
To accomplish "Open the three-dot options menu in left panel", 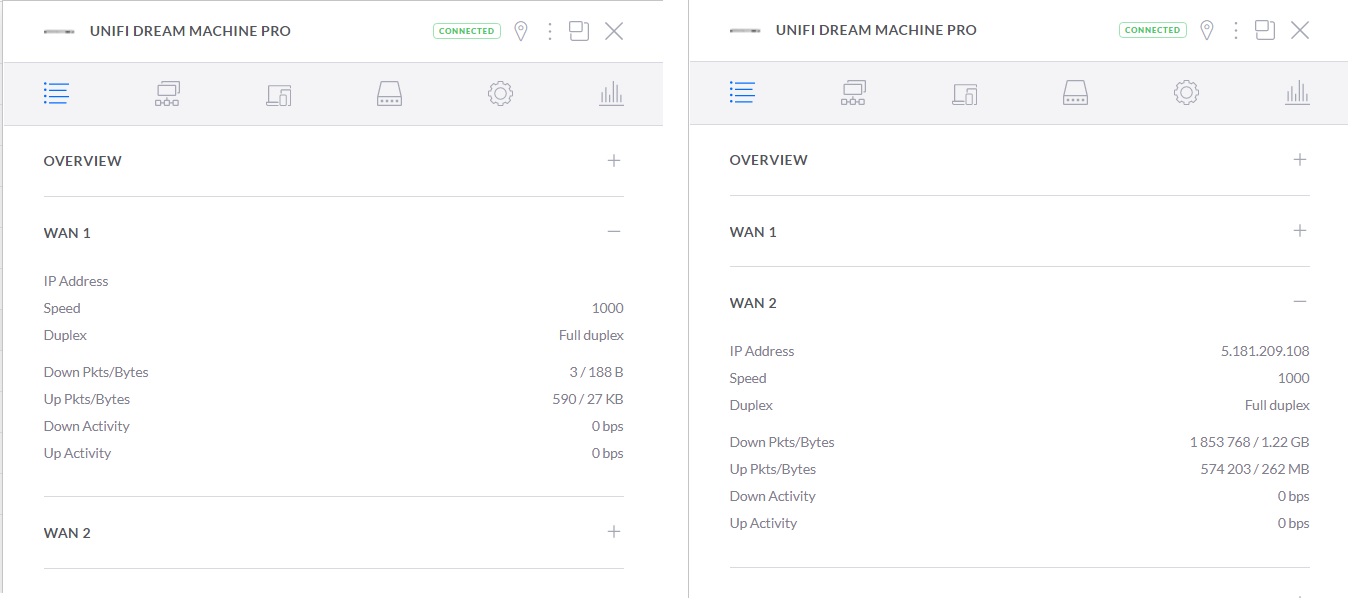I will pos(549,31).
